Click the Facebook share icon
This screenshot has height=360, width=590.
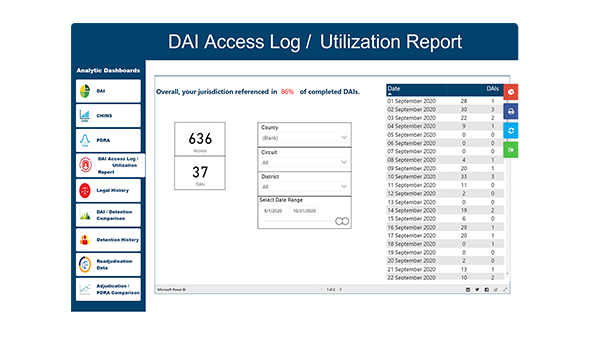tap(487, 290)
